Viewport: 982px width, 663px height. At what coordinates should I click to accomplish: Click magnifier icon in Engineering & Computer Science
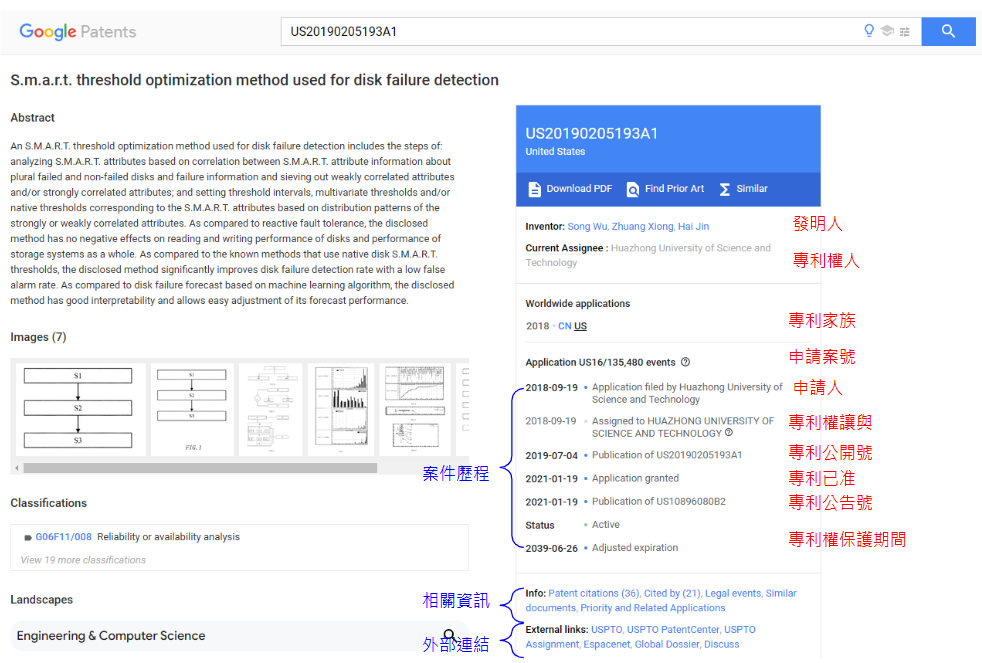click(448, 635)
